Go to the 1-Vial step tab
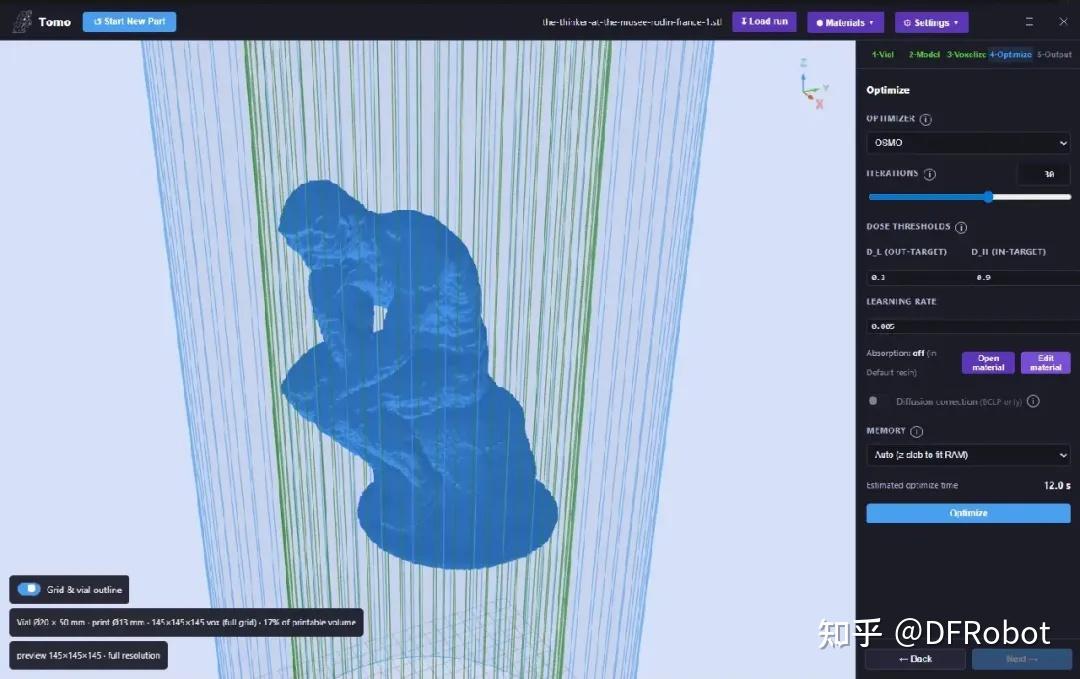 pos(882,54)
